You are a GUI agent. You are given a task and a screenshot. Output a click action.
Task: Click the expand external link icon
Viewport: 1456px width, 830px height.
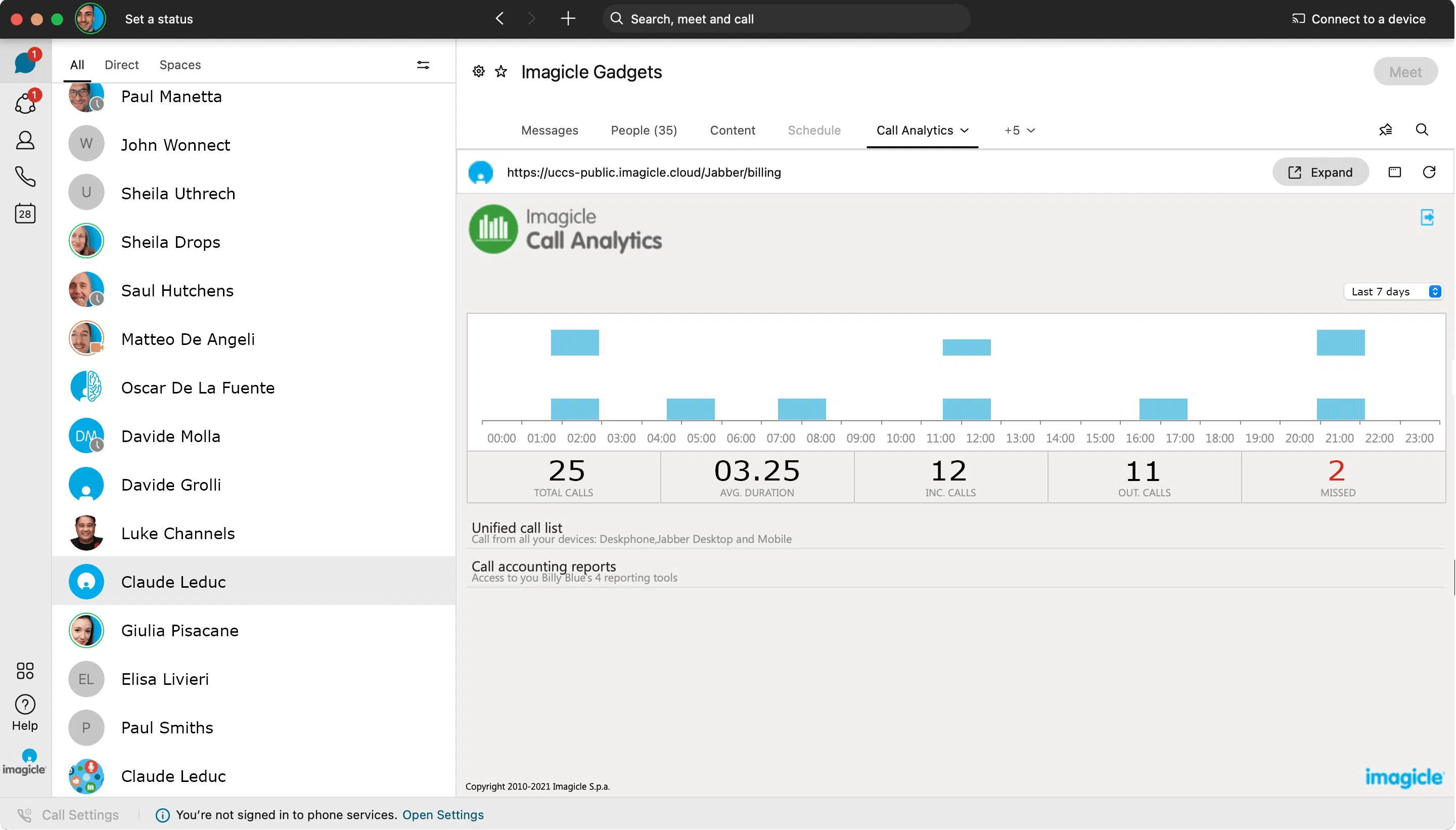tap(1295, 172)
